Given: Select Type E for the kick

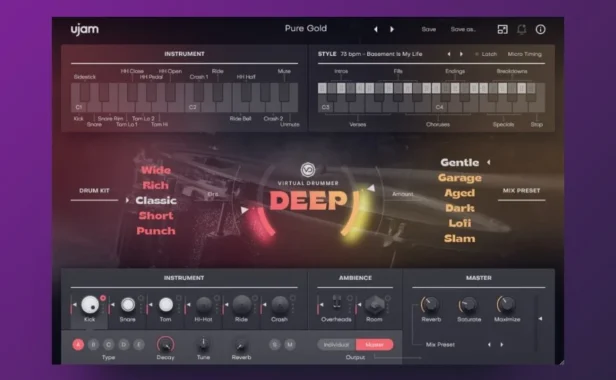Looking at the screenshot, I should pyautogui.click(x=139, y=345).
